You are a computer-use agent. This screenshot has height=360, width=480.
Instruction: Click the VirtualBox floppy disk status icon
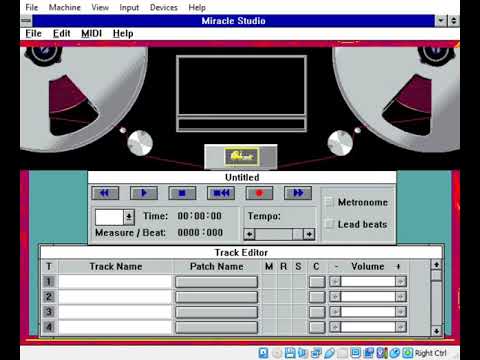[290, 353]
